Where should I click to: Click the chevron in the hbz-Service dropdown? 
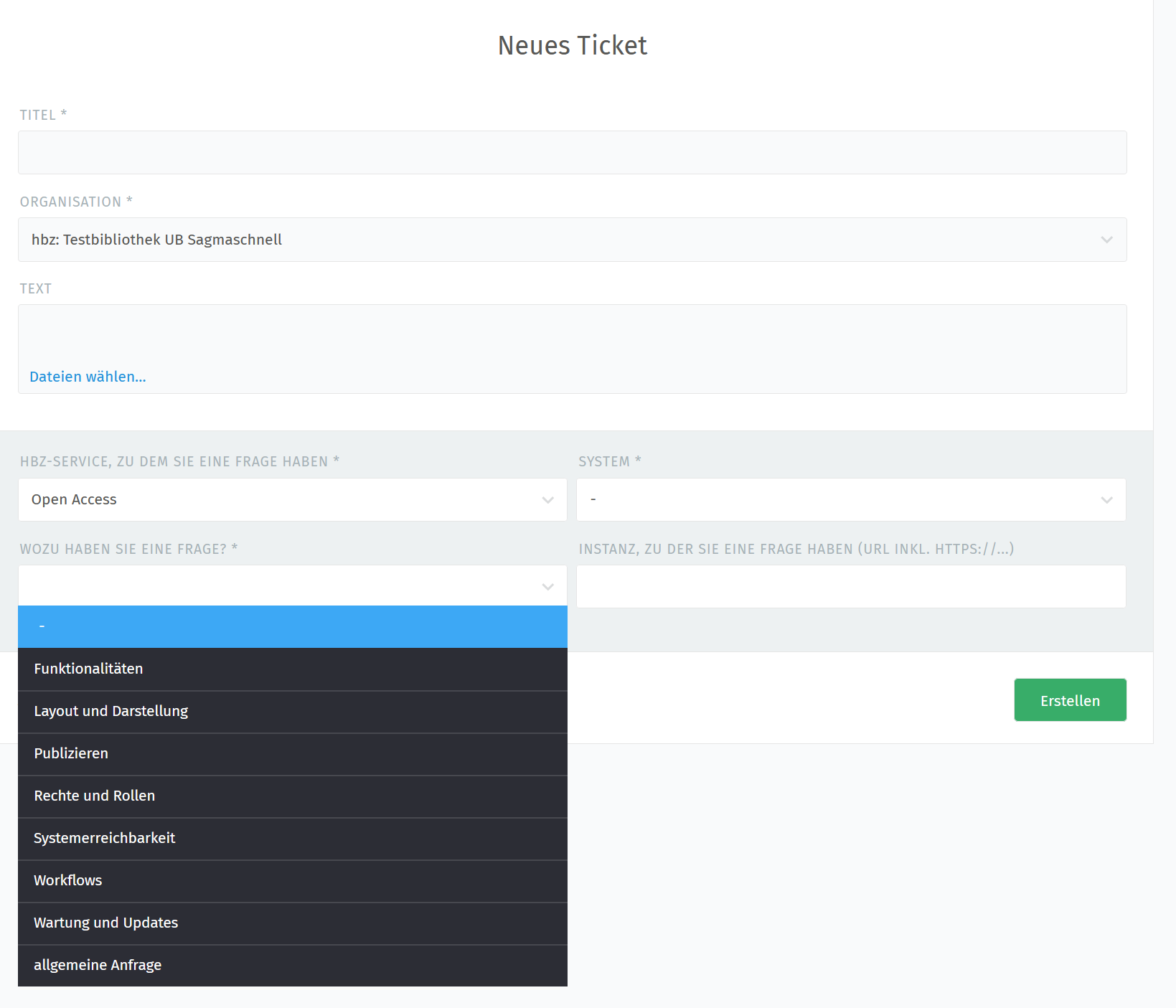click(548, 500)
